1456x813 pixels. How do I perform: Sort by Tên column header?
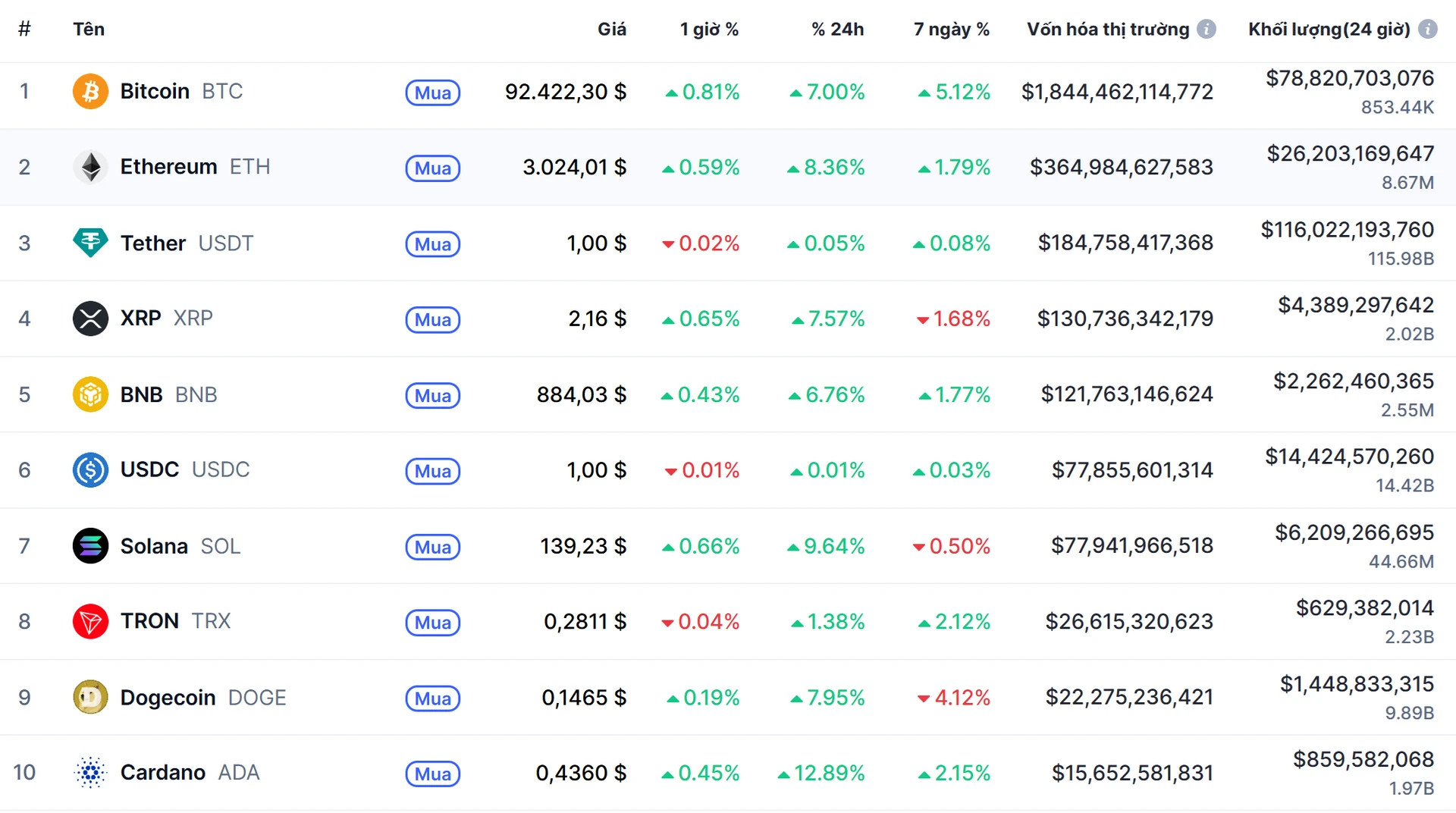click(89, 30)
